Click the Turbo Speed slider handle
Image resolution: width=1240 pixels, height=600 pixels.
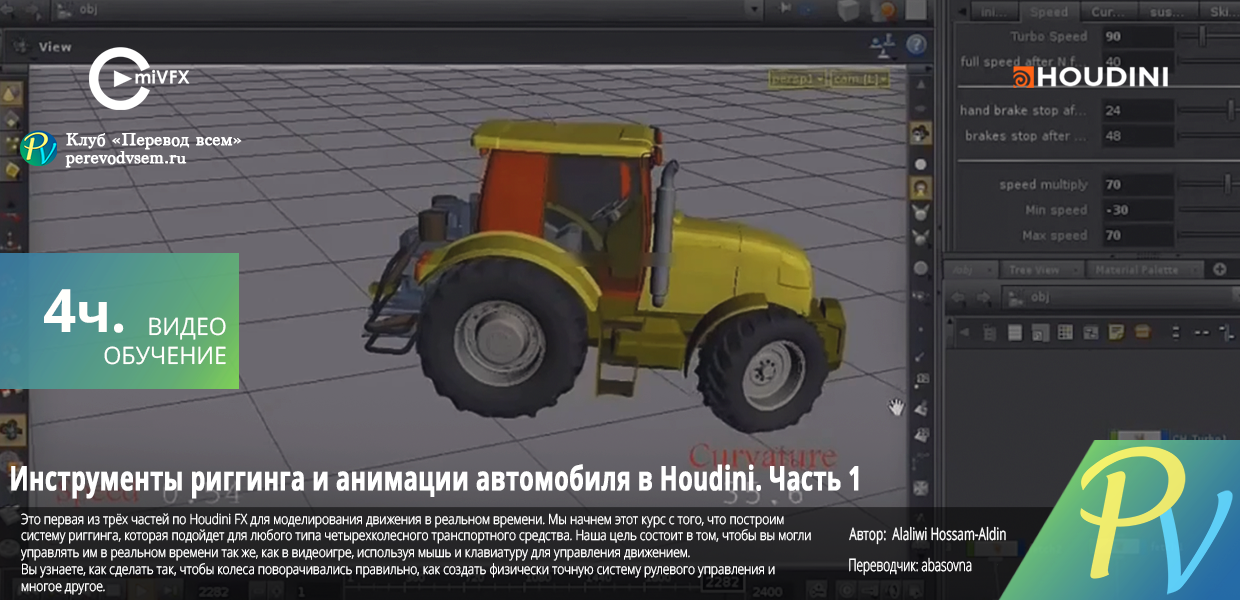click(x=1202, y=37)
